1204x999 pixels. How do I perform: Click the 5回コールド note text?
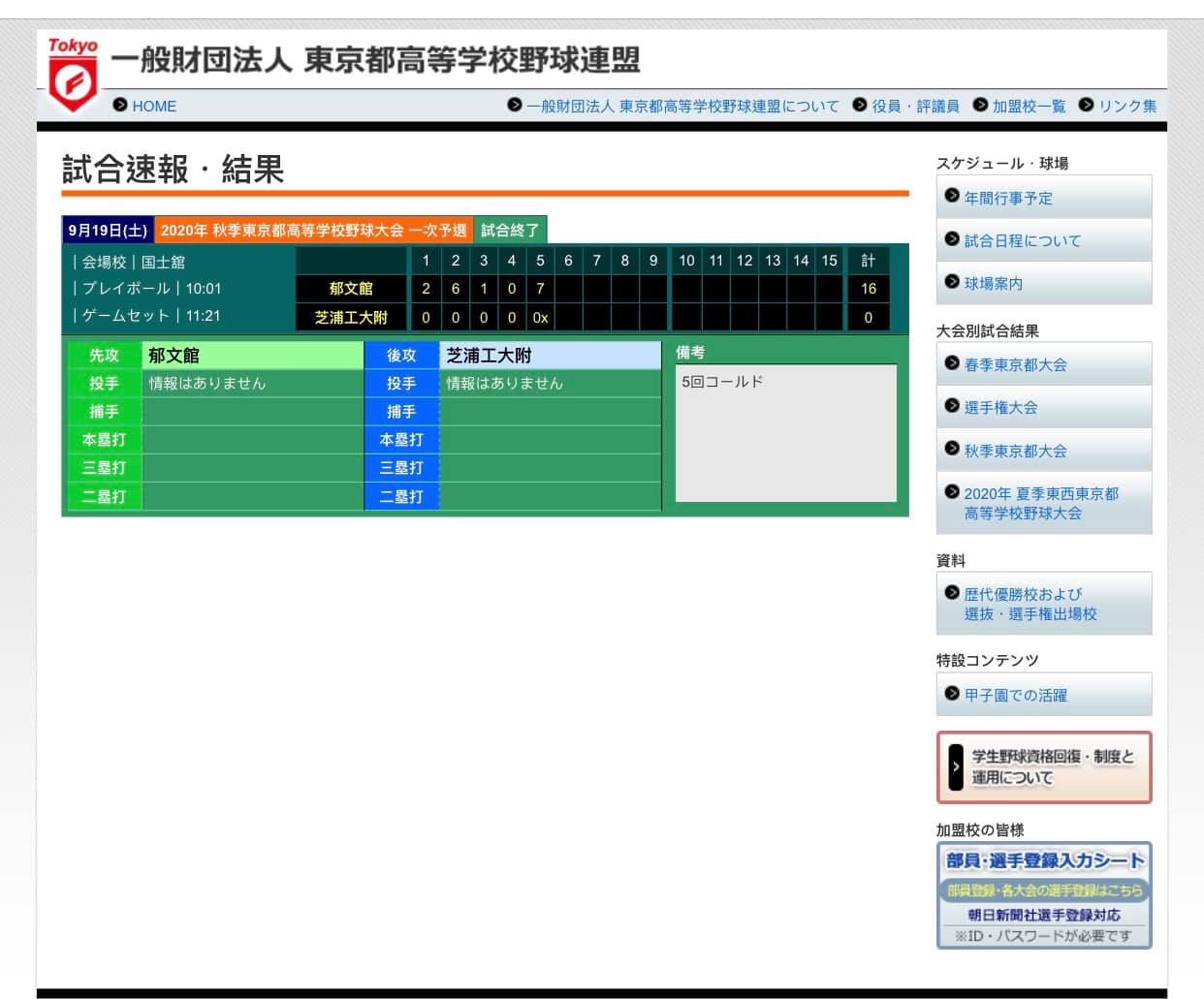[722, 381]
